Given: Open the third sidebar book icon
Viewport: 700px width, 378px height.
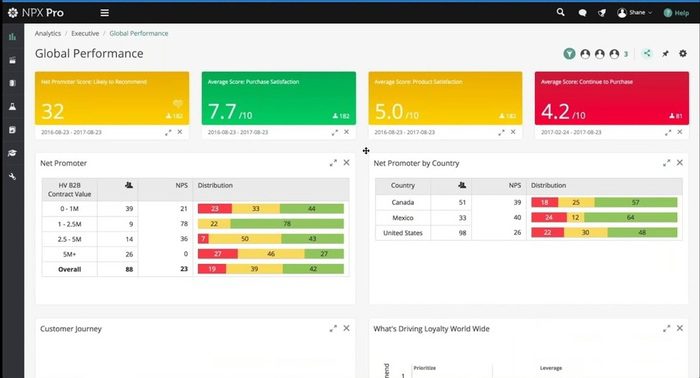Looking at the screenshot, I should [12, 83].
